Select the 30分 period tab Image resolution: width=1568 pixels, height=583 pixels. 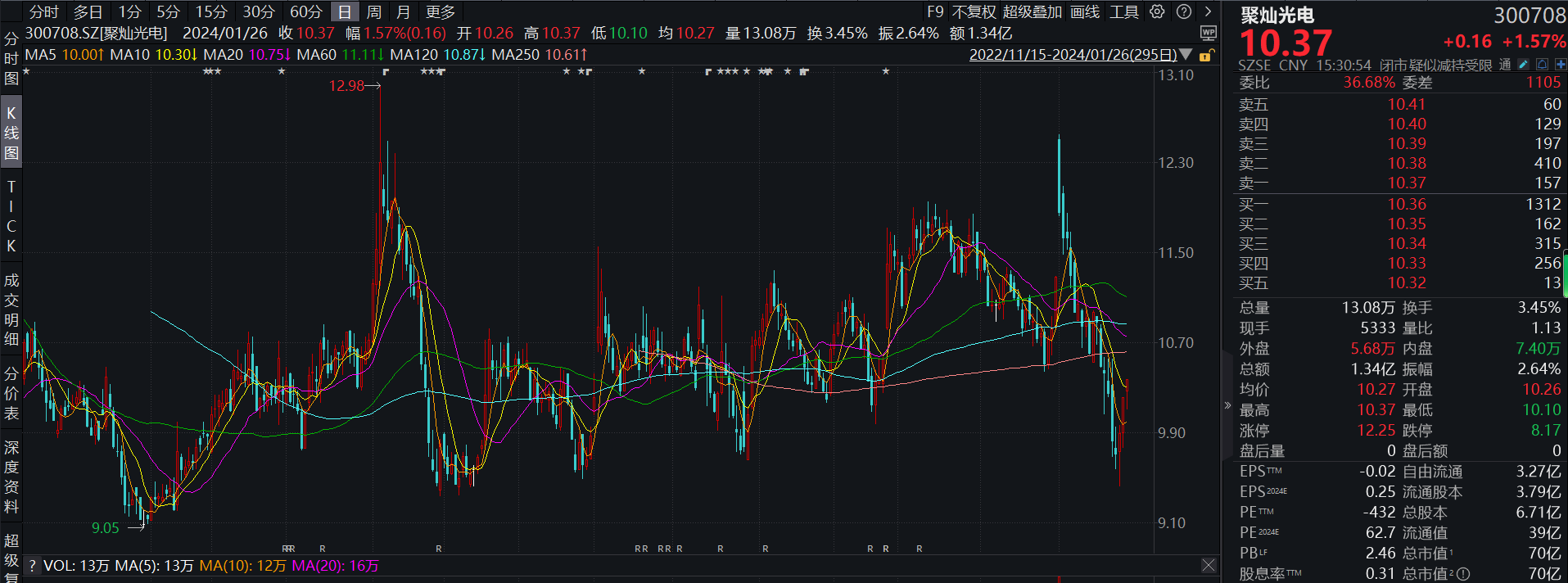(x=259, y=11)
